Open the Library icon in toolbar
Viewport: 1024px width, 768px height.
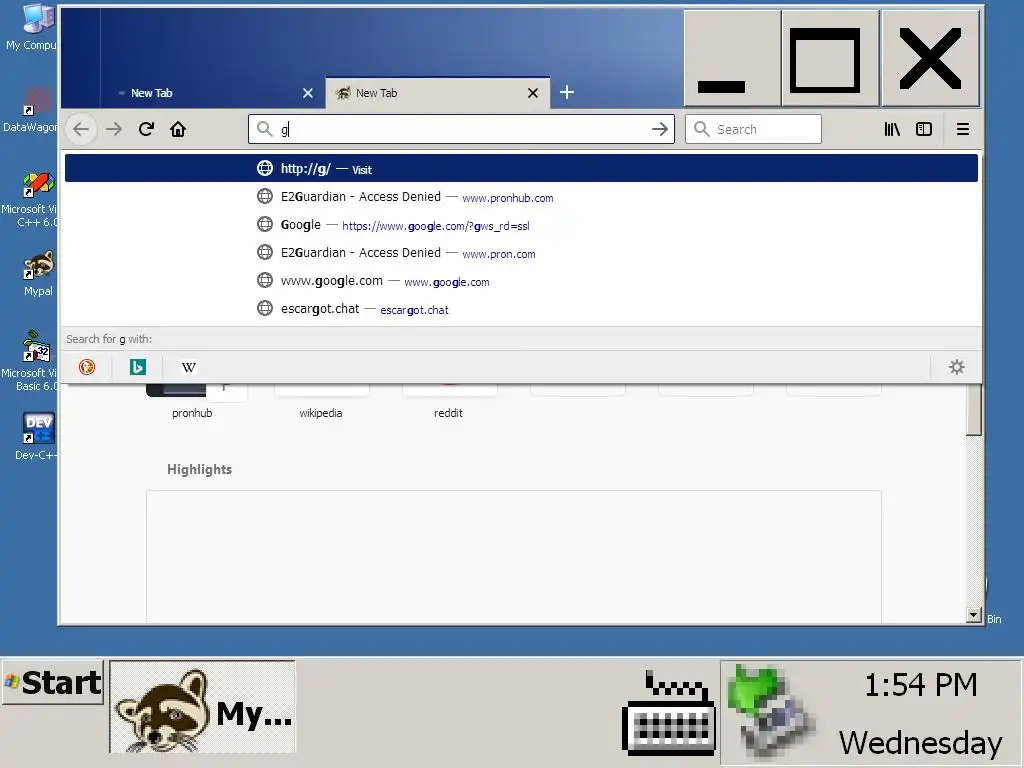point(892,129)
